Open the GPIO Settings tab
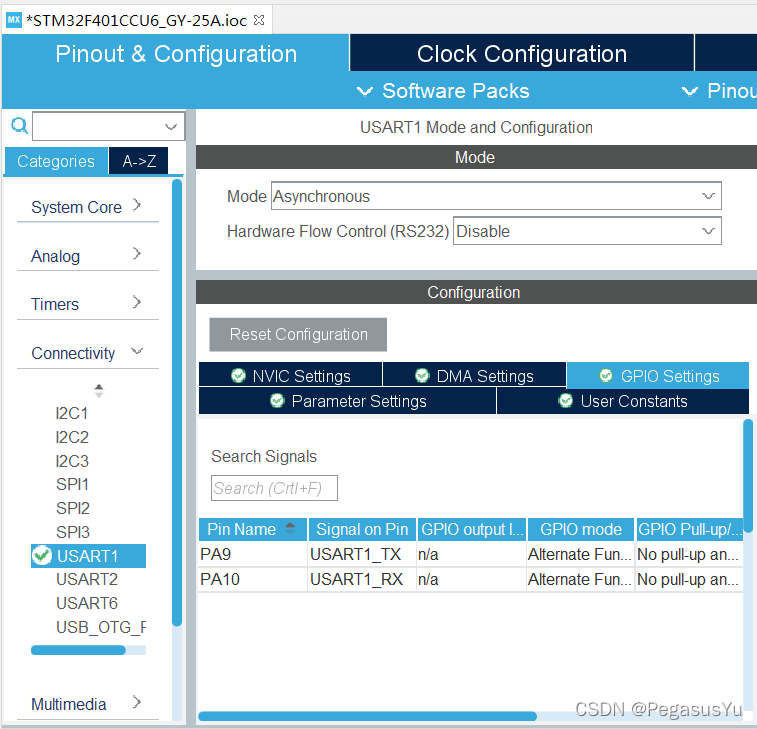The width and height of the screenshot is (757, 729). pos(658,376)
